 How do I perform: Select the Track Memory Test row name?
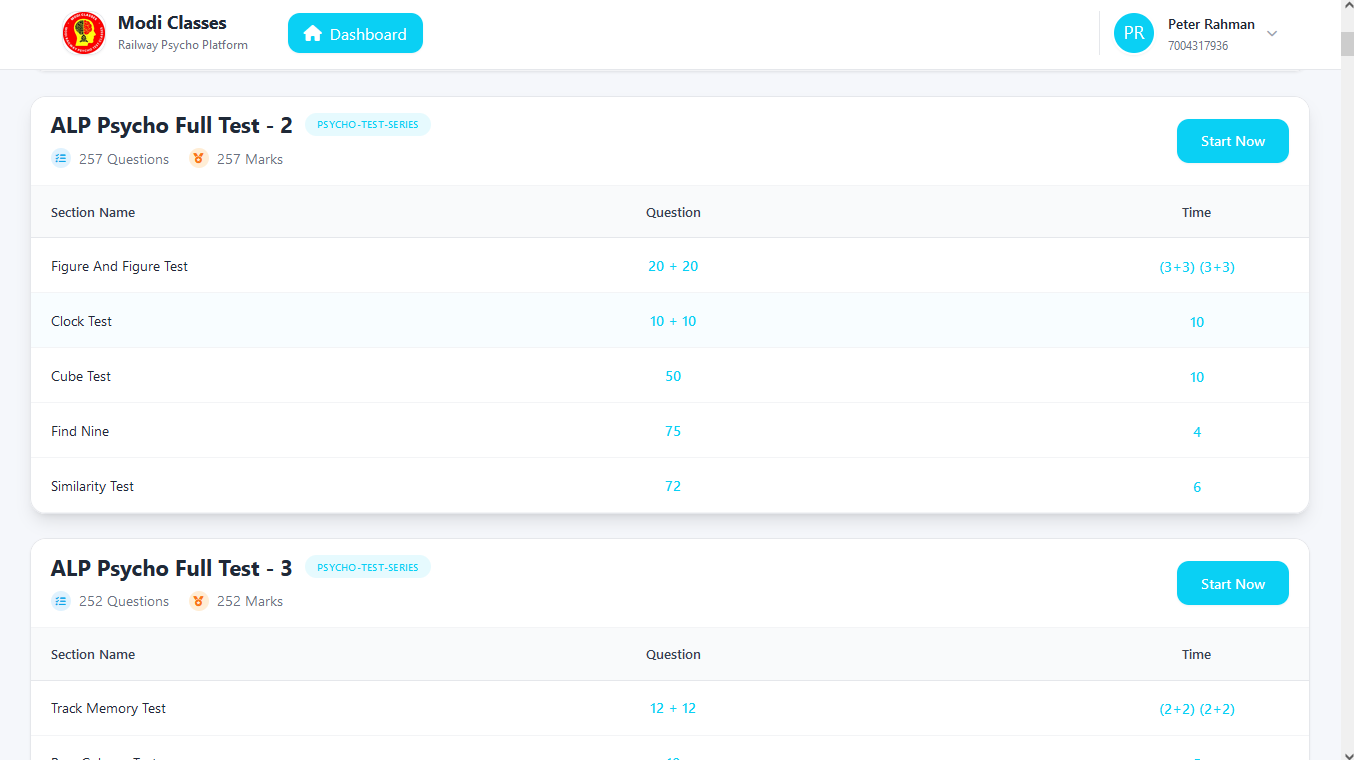[x=108, y=708]
